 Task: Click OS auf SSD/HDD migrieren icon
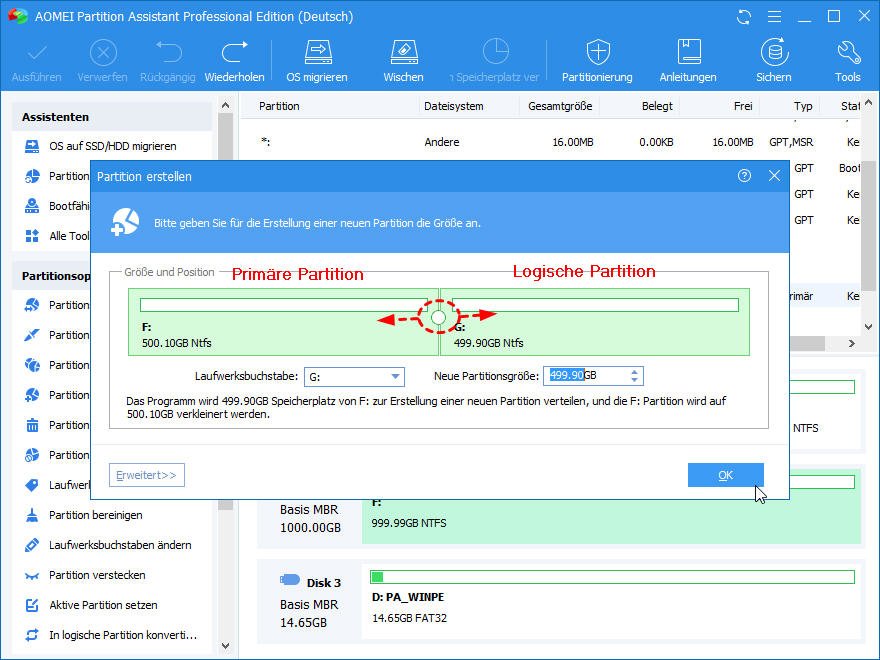(33, 146)
